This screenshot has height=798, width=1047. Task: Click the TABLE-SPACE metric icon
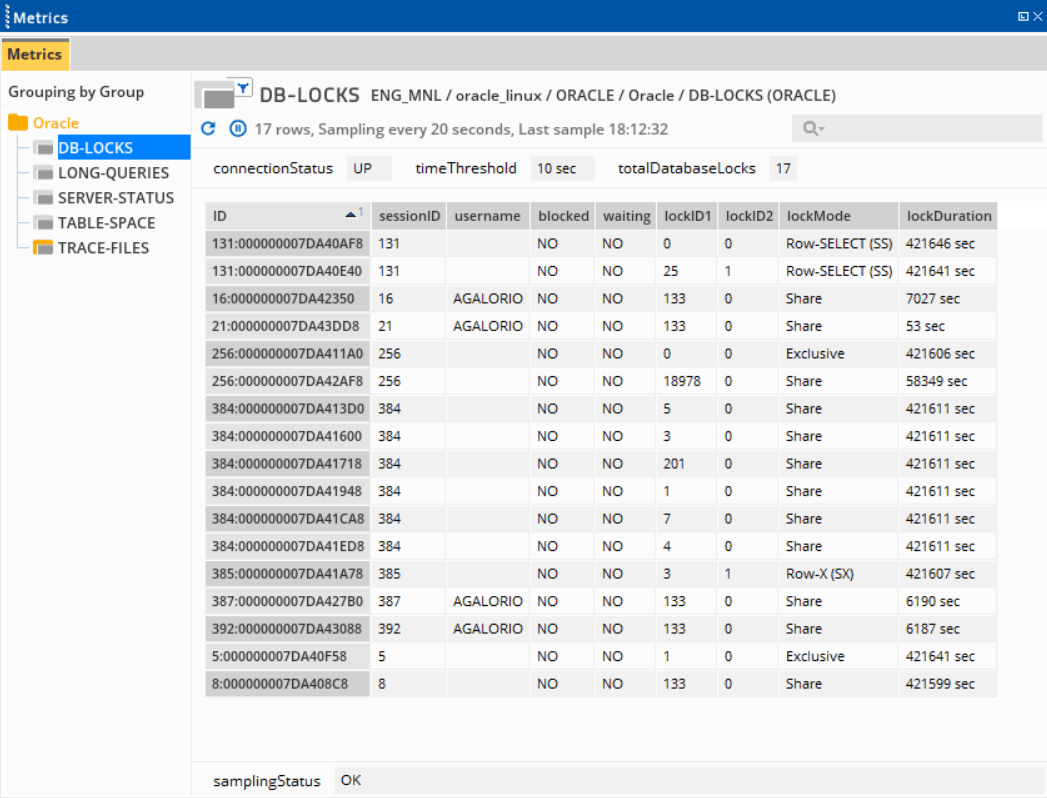[x=41, y=222]
